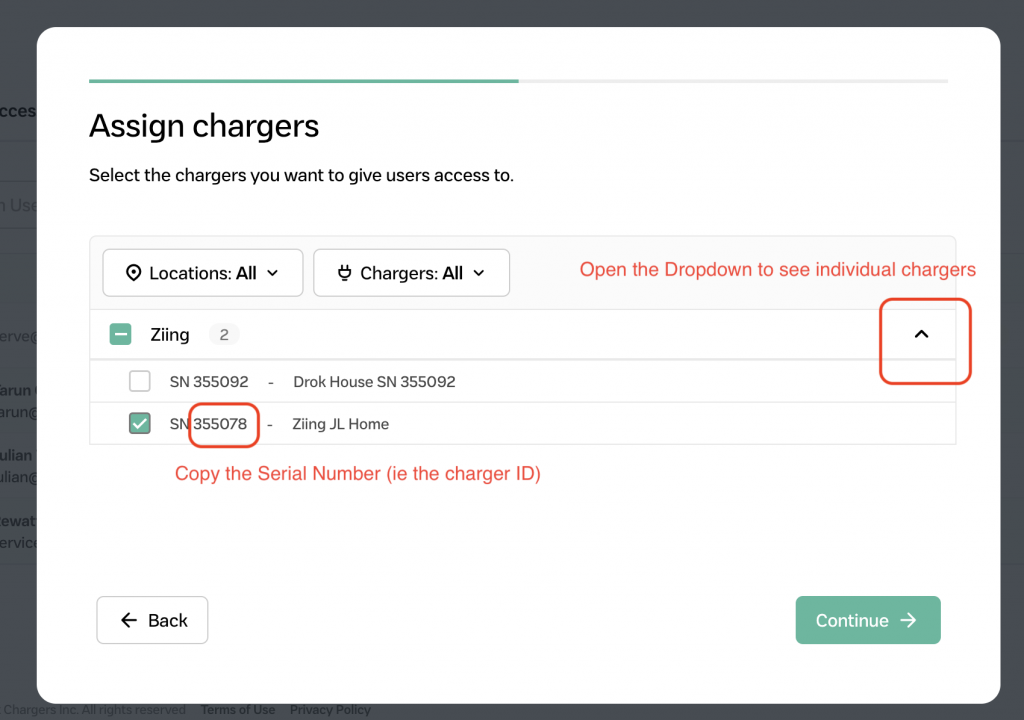Open the Chargers: All filter dropdown
The image size is (1024, 720).
pos(412,273)
